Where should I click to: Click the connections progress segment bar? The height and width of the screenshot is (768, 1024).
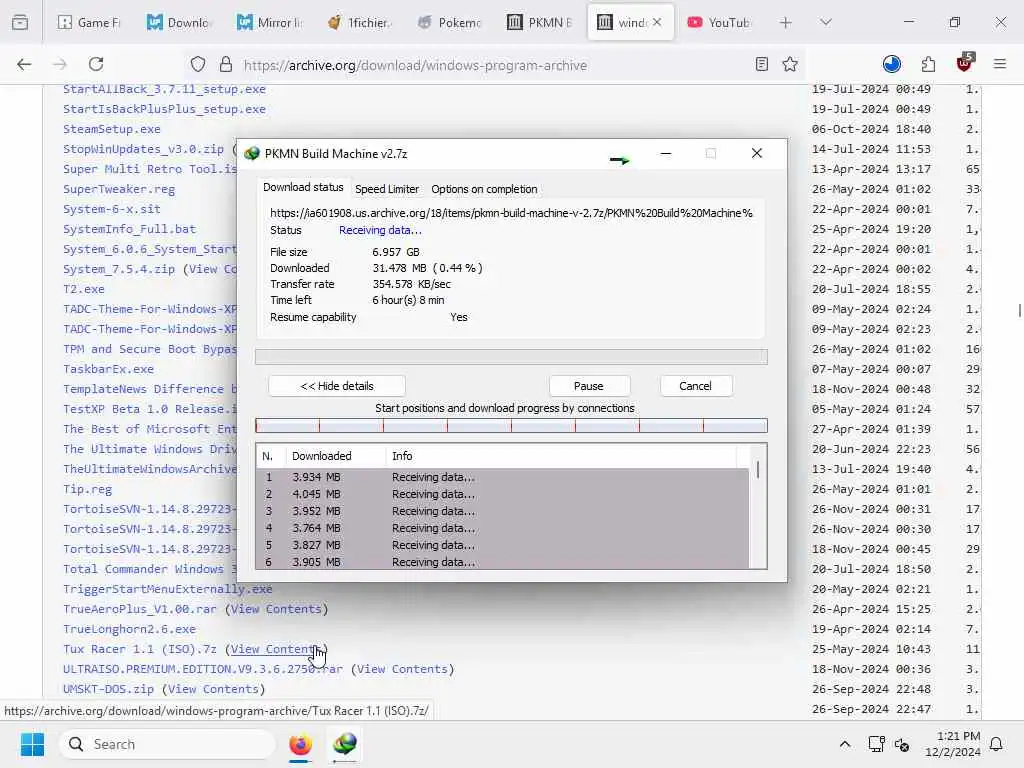tap(511, 426)
